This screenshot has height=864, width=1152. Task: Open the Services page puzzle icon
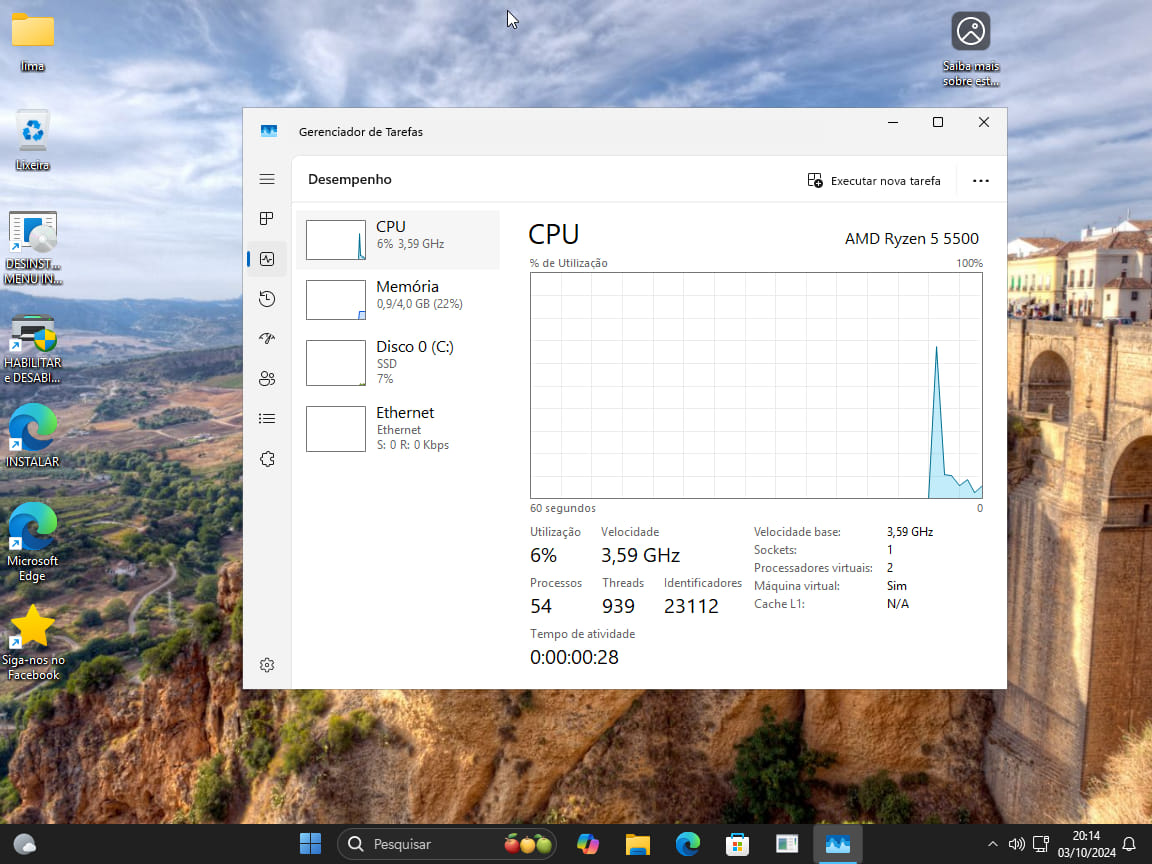267,459
